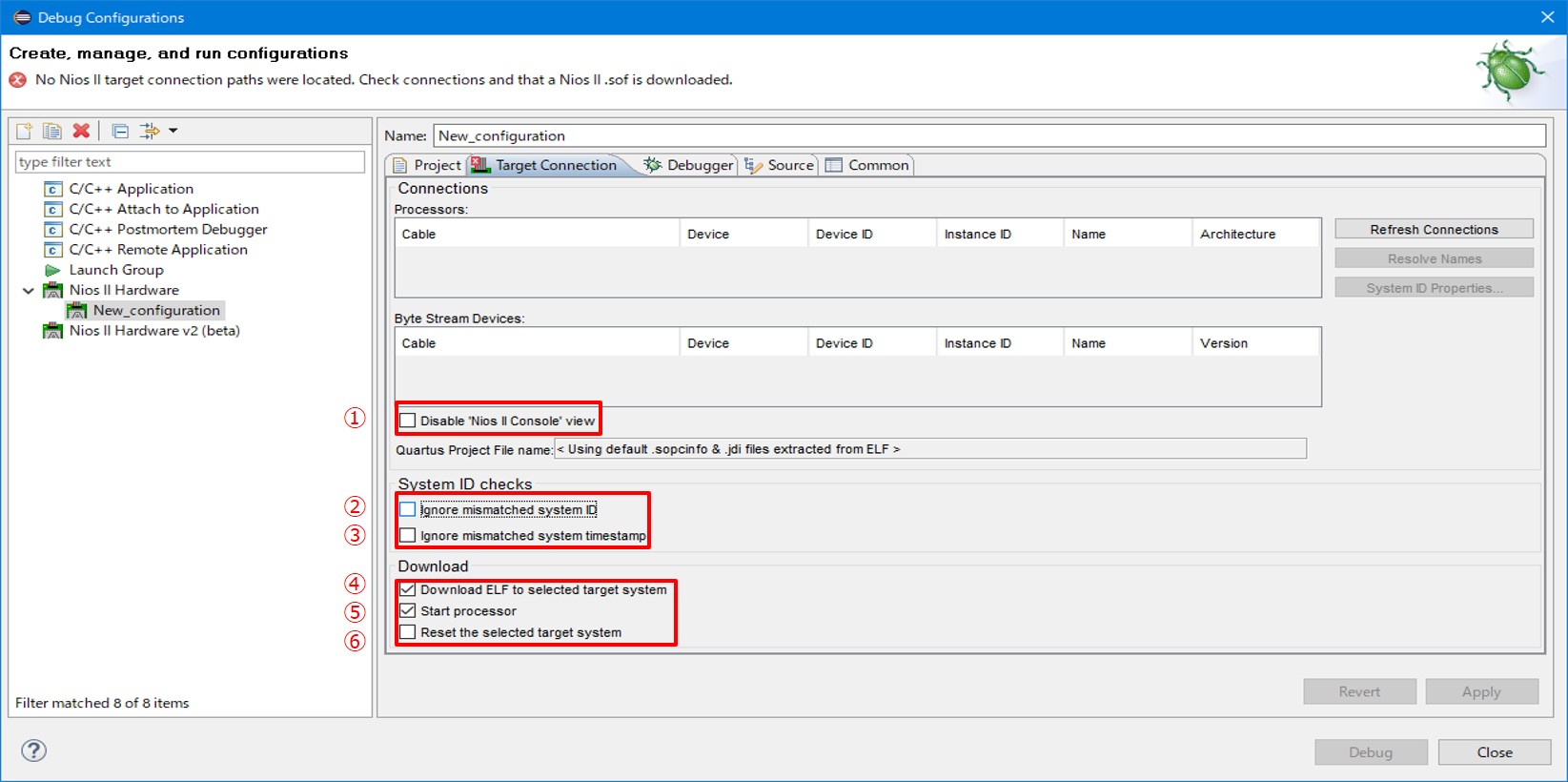Uncheck the Start processor checkbox
The height and width of the screenshot is (782, 1568).
(x=408, y=610)
